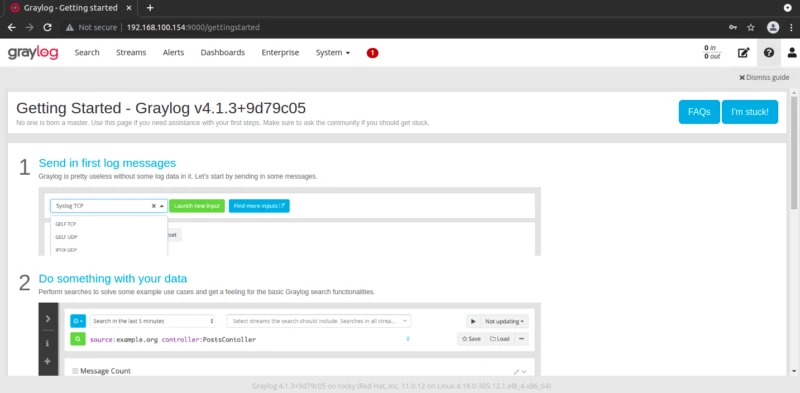Image resolution: width=800 pixels, height=393 pixels.
Task: Open the Search in the last 5 minutes dropdown
Action: point(153,321)
